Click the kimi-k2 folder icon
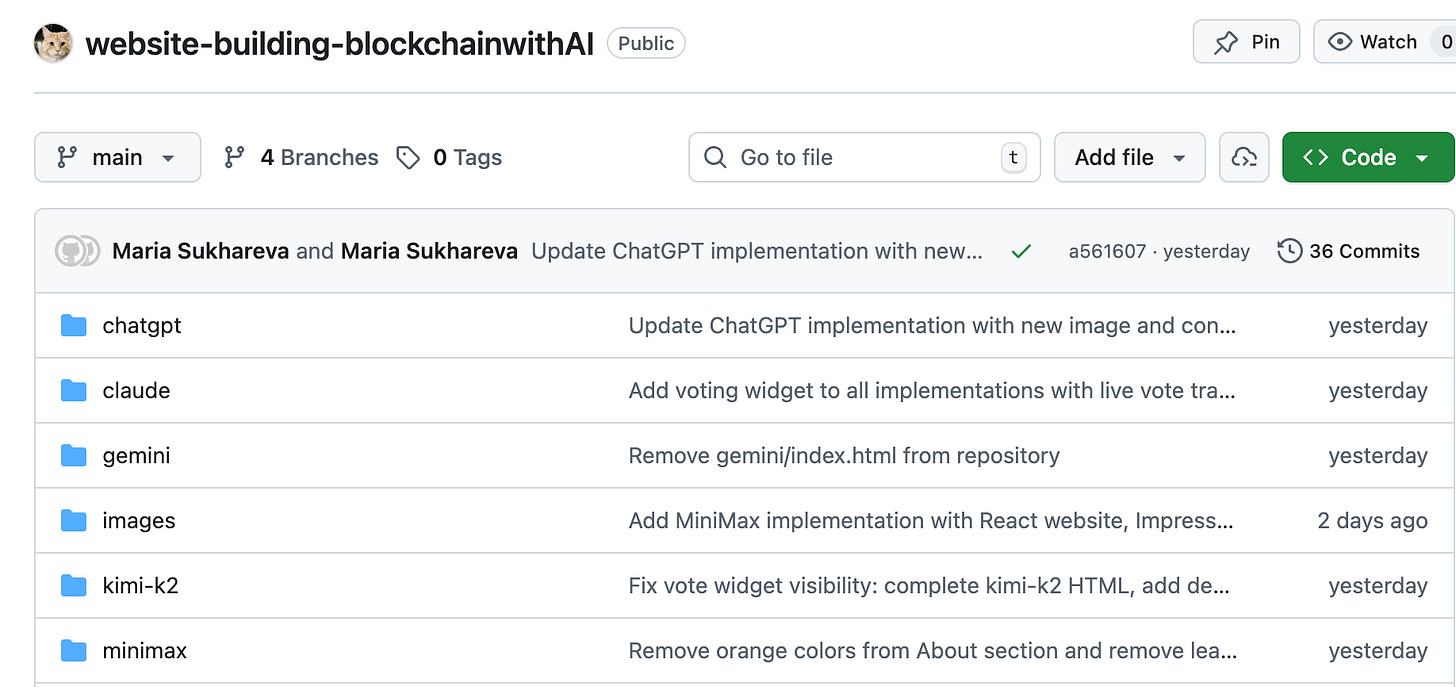 pos(74,586)
